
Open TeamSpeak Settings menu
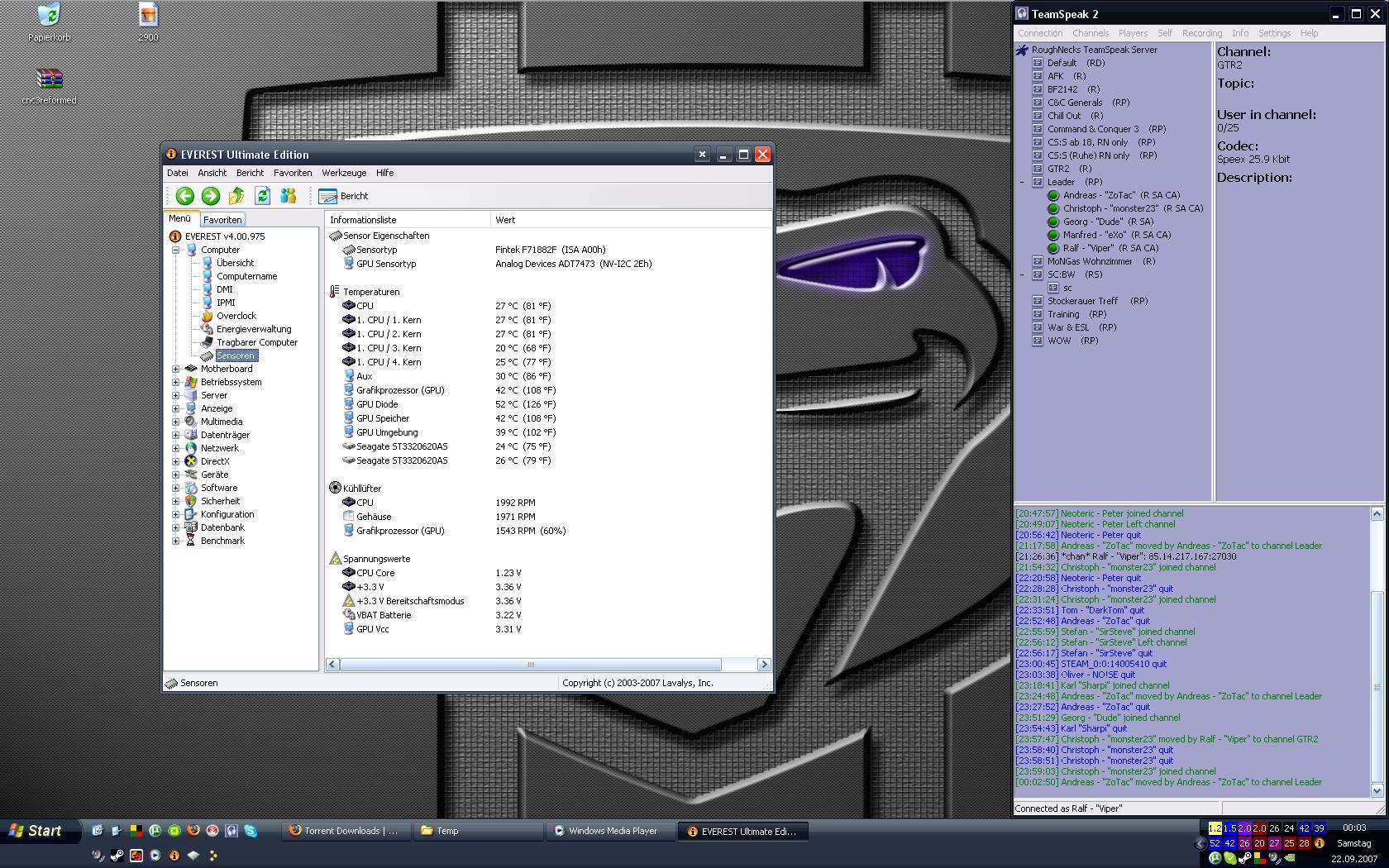click(1274, 33)
